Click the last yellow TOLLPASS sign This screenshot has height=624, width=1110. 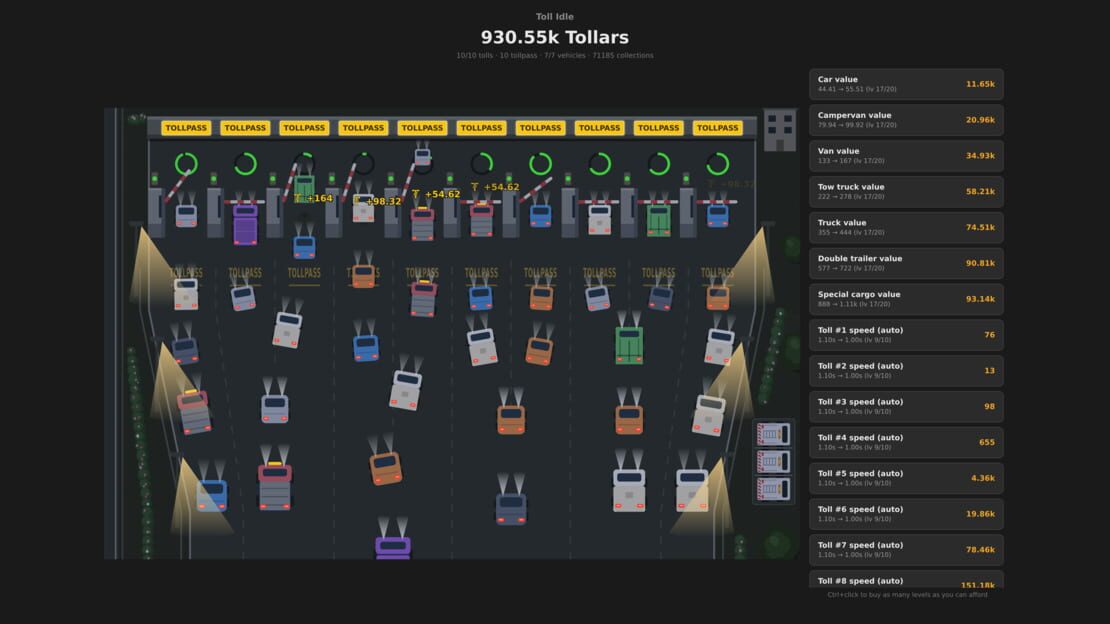[716, 128]
